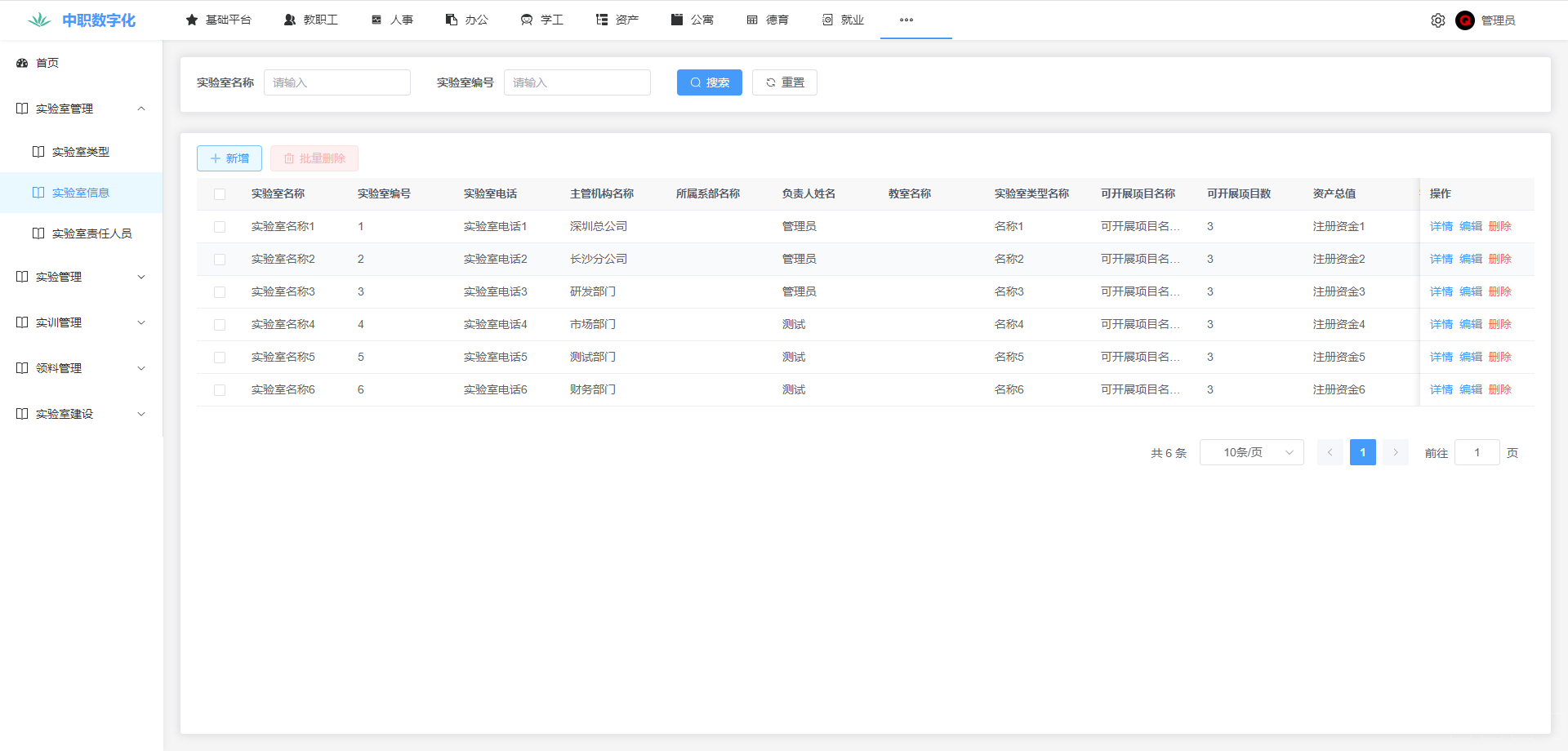This screenshot has height=751, width=1568.
Task: Open the 实验室类型 sidebar item
Action: tap(80, 152)
